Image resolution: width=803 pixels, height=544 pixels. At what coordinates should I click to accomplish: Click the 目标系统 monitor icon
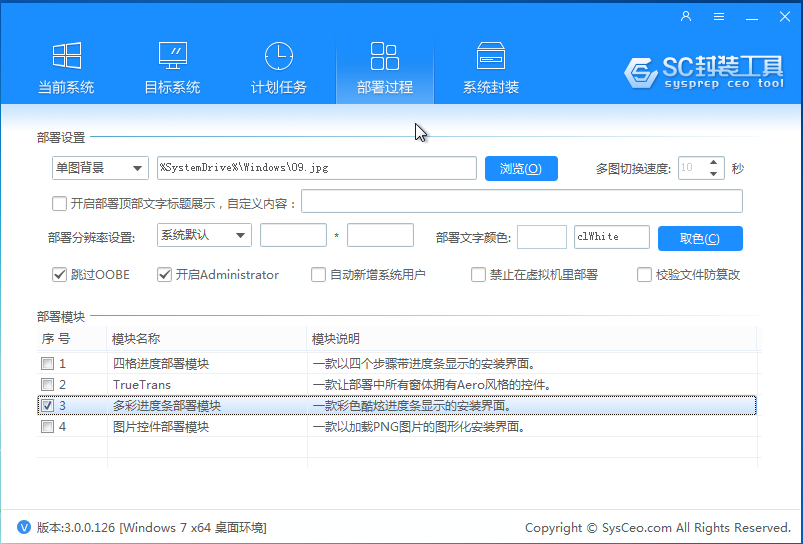(173, 55)
